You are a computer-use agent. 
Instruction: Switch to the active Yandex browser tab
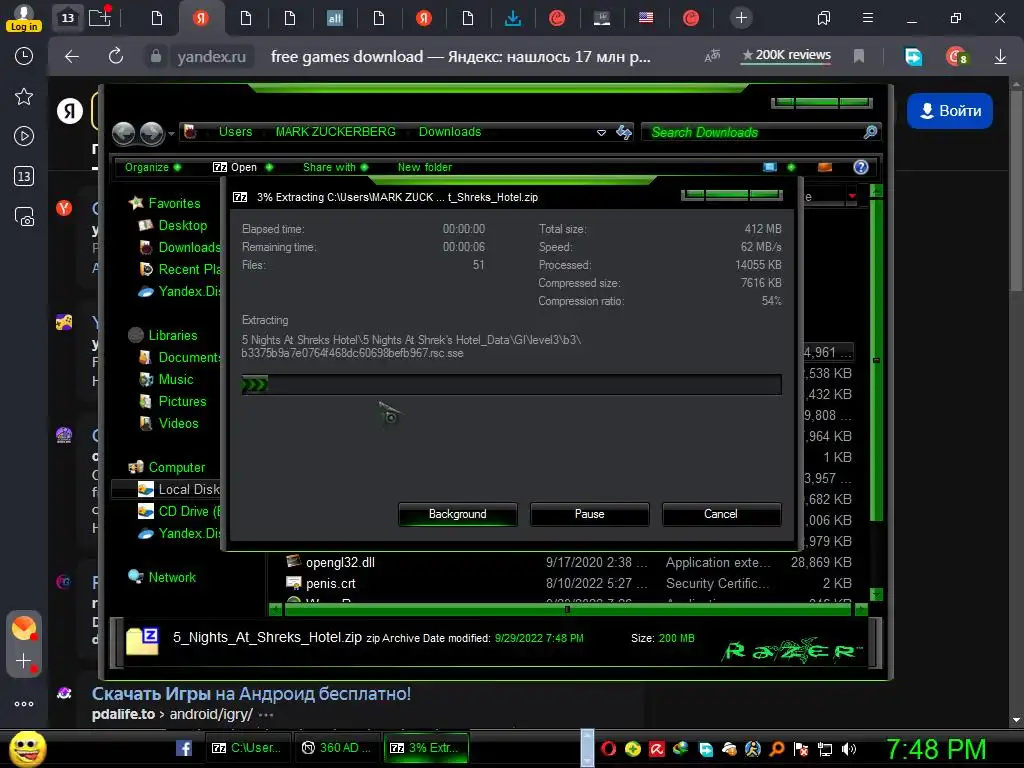pos(201,18)
